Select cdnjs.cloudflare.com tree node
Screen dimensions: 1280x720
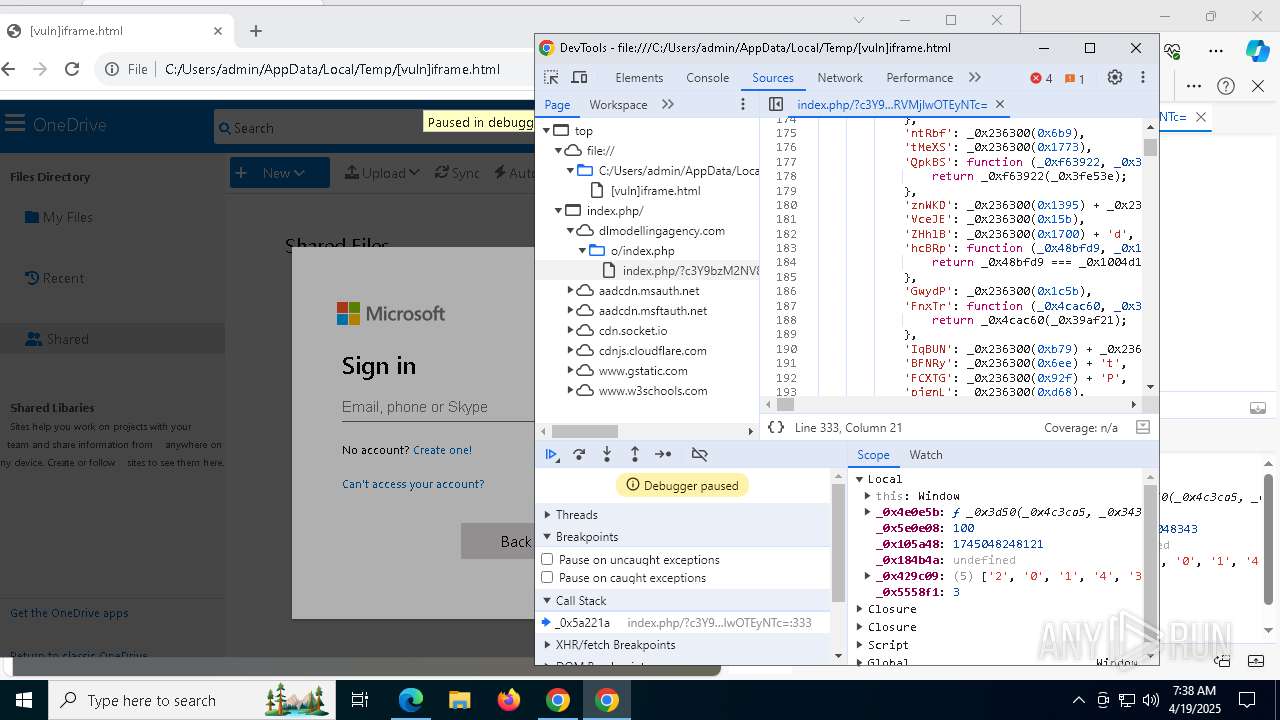point(653,350)
